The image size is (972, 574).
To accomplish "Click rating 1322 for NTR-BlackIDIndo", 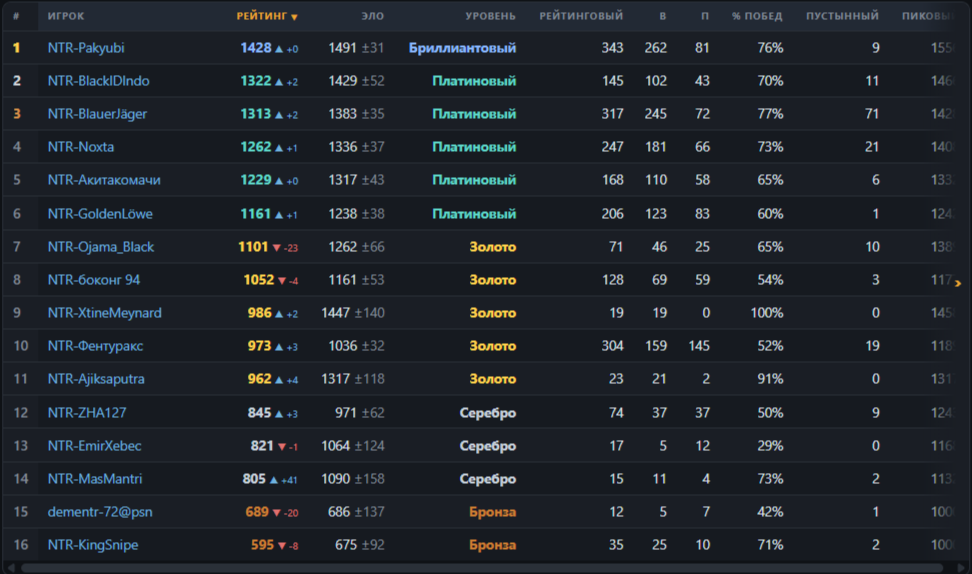I will pos(255,81).
